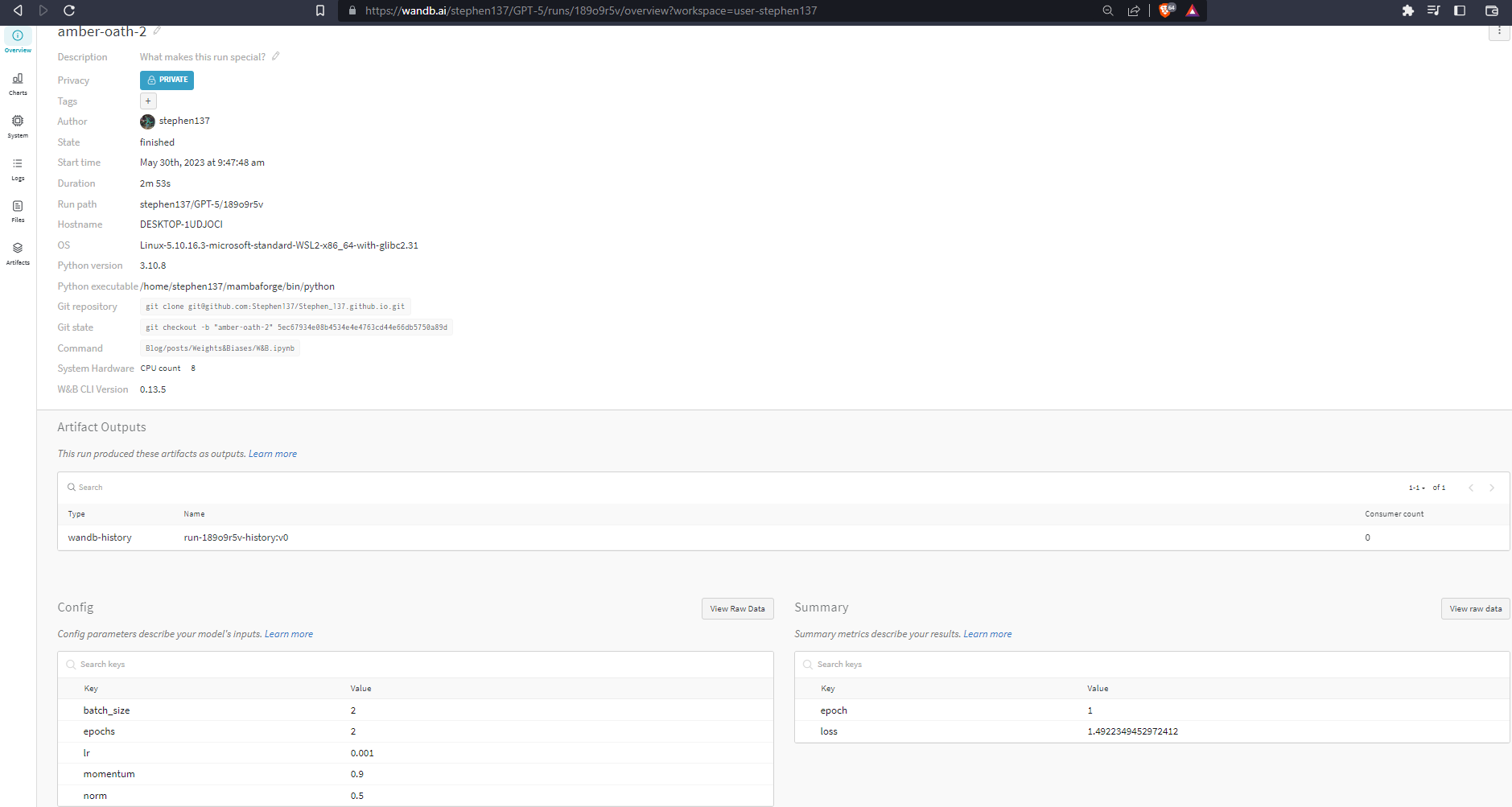Open browser extensions puzzle icon
Image resolution: width=1512 pixels, height=807 pixels.
[x=1408, y=10]
